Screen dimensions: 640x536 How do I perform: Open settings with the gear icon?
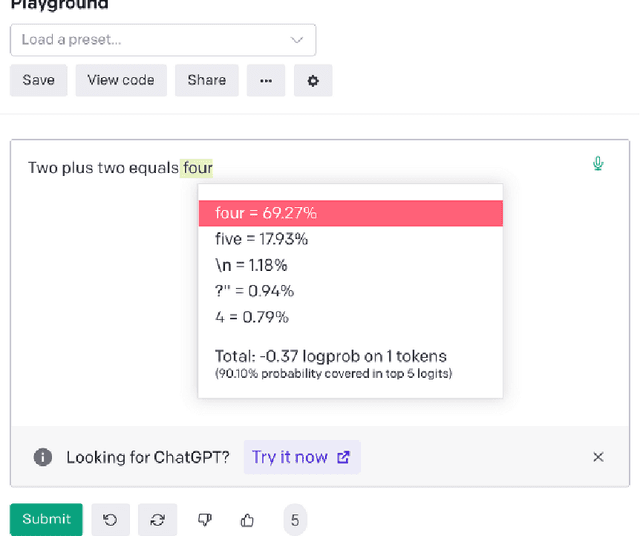[313, 81]
